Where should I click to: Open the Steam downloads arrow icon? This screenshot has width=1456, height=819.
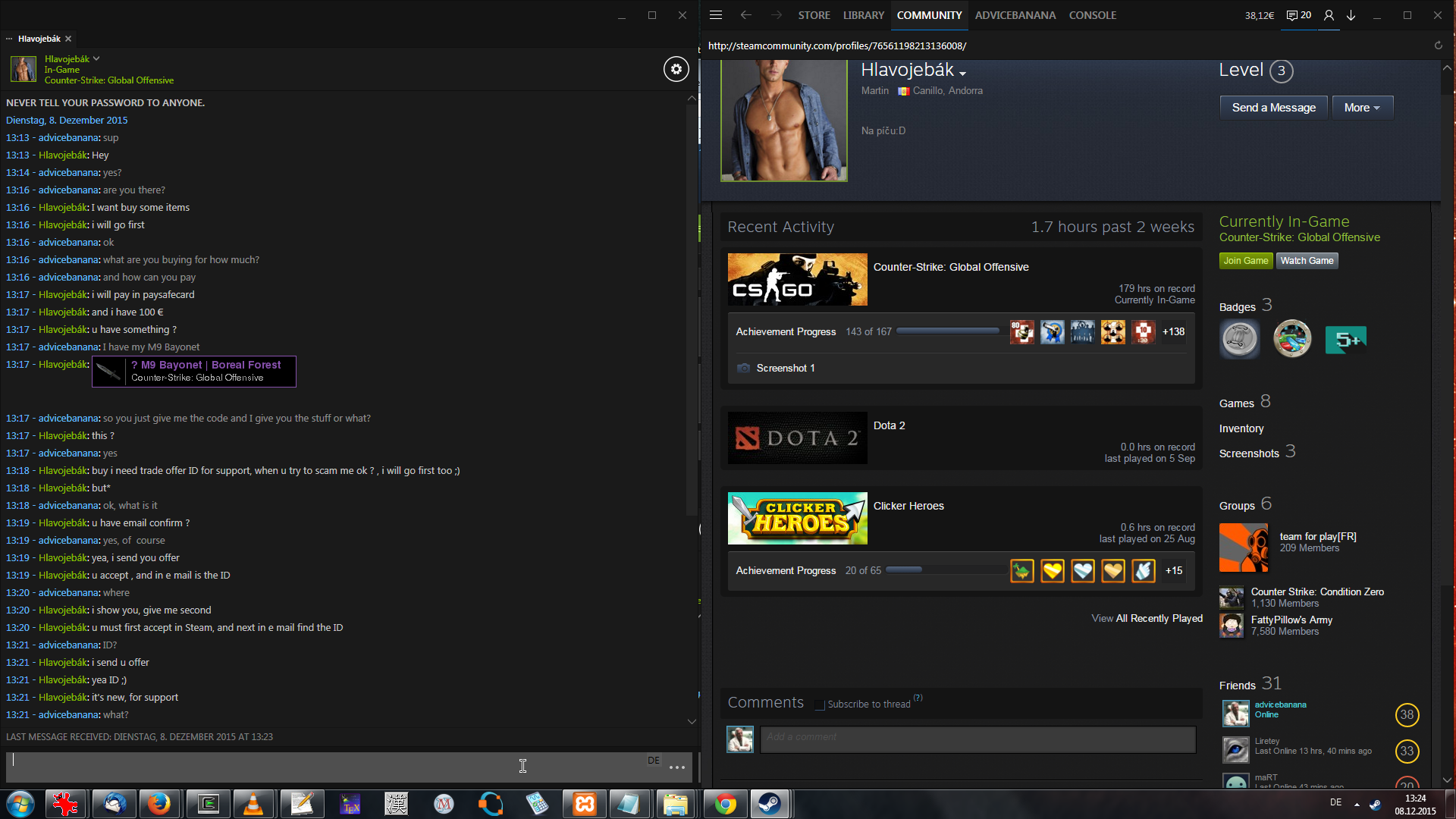tap(1351, 15)
